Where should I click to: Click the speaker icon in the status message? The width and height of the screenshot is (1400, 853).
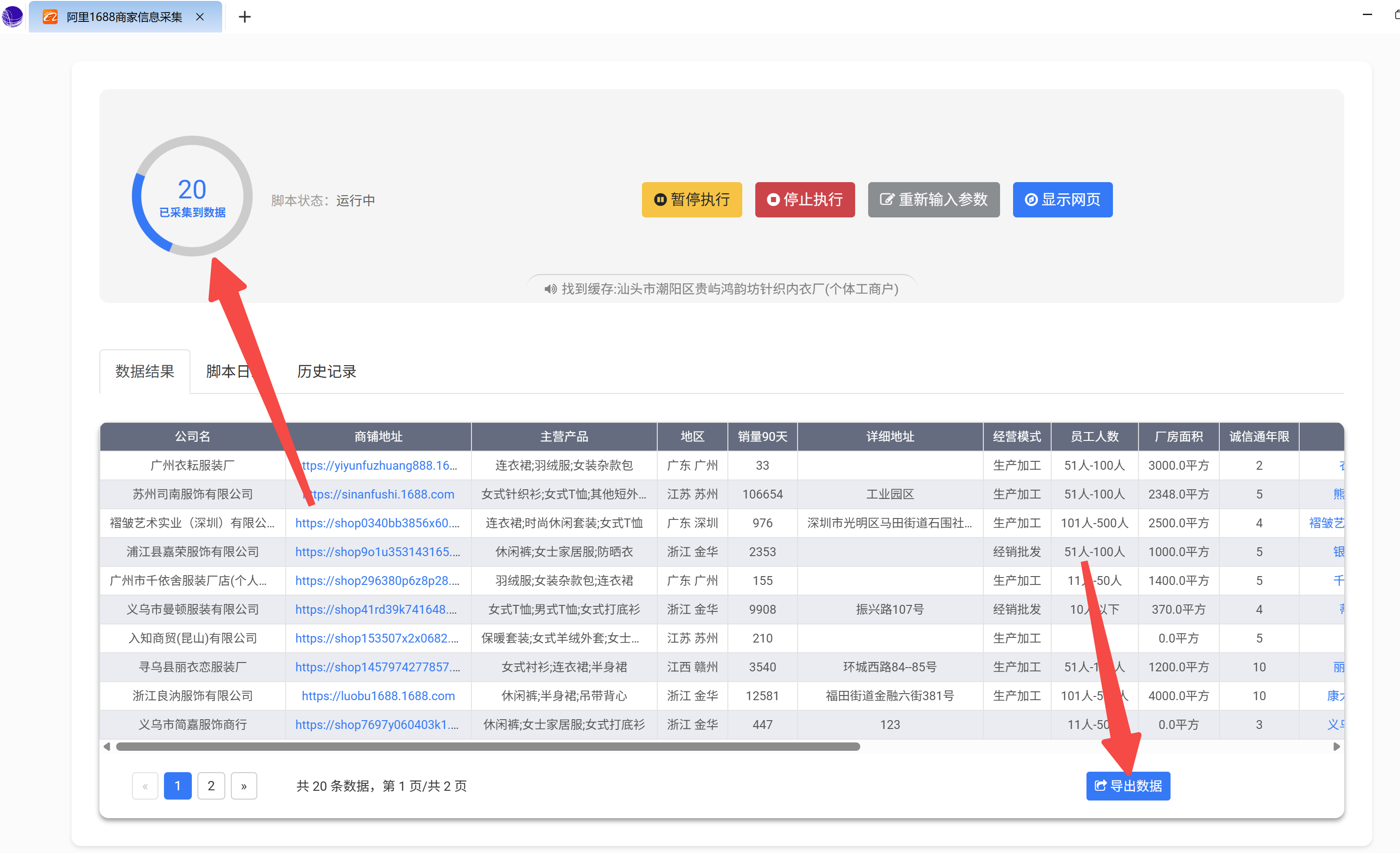[550, 289]
